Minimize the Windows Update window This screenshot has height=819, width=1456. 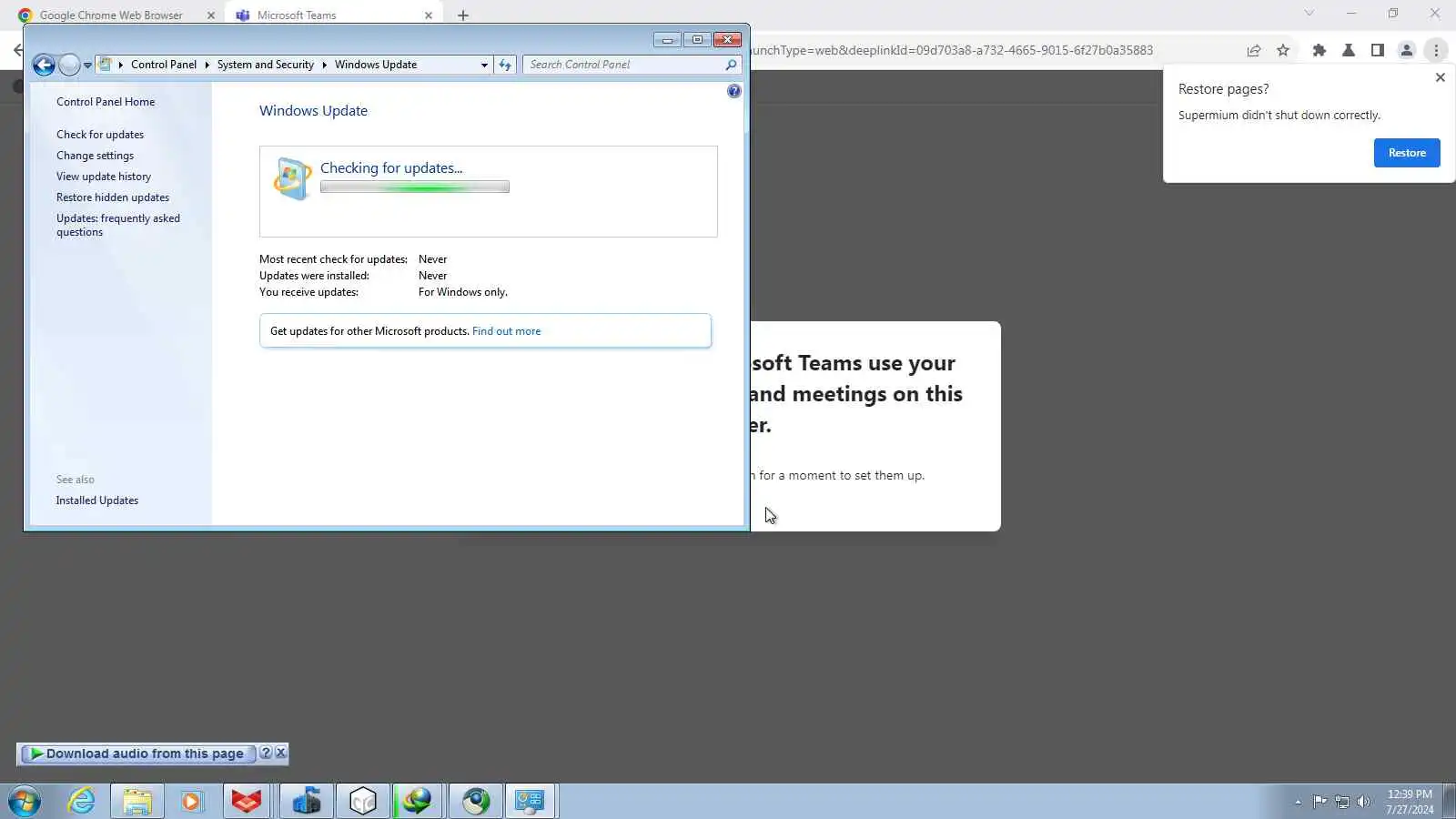click(x=667, y=40)
